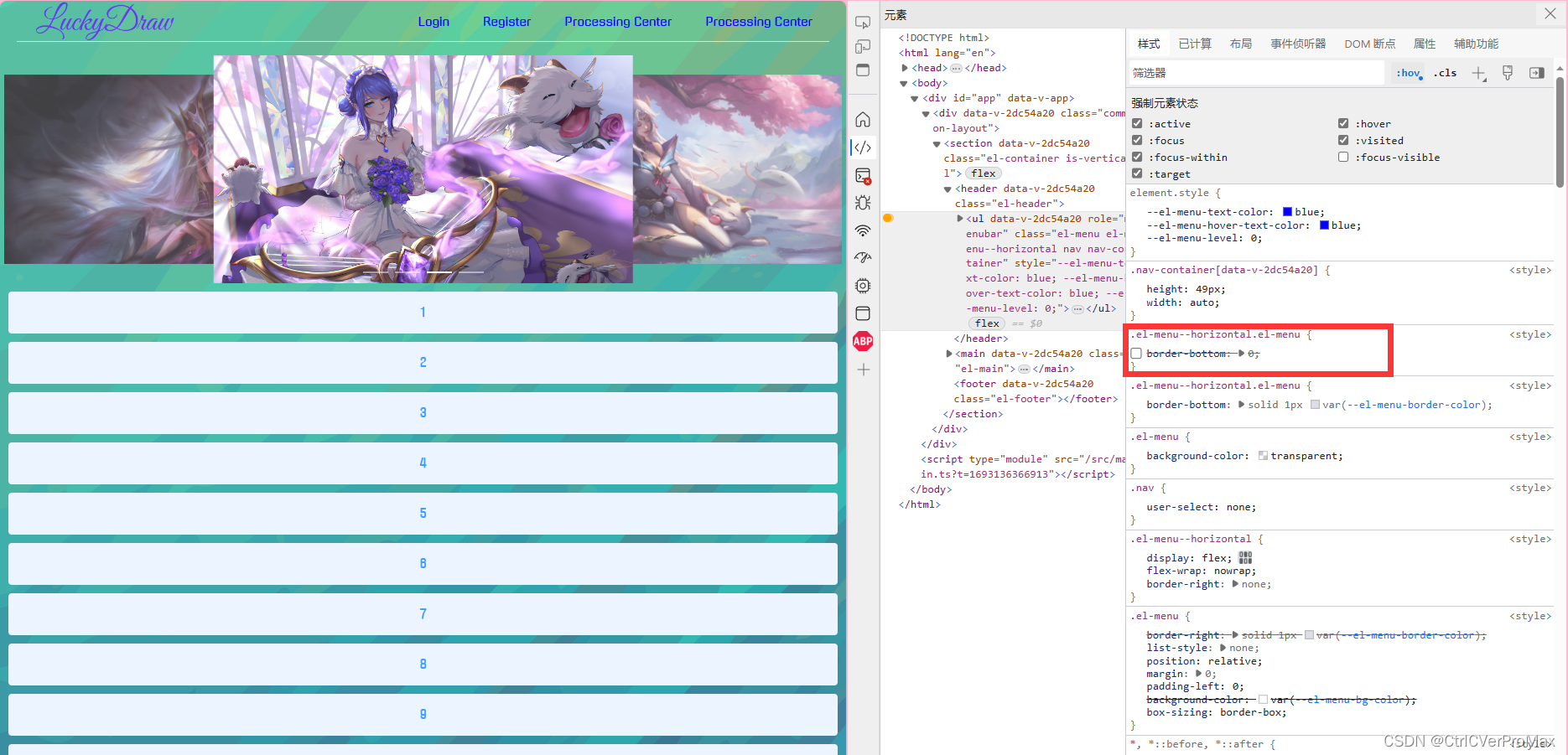Click the center carousel image
Viewport: 1568px width, 755px height.
423,169
